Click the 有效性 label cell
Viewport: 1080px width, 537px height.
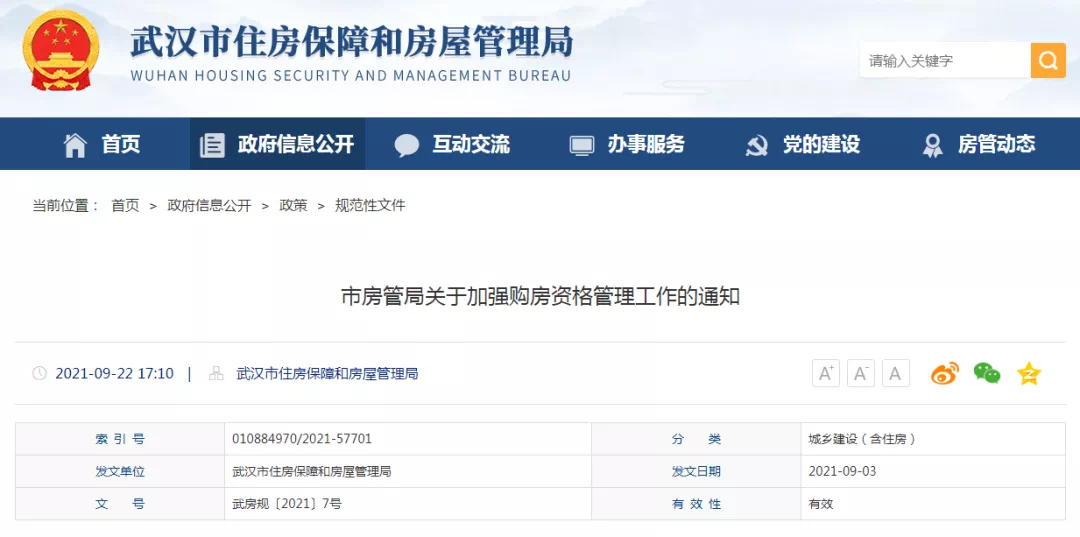(x=696, y=504)
